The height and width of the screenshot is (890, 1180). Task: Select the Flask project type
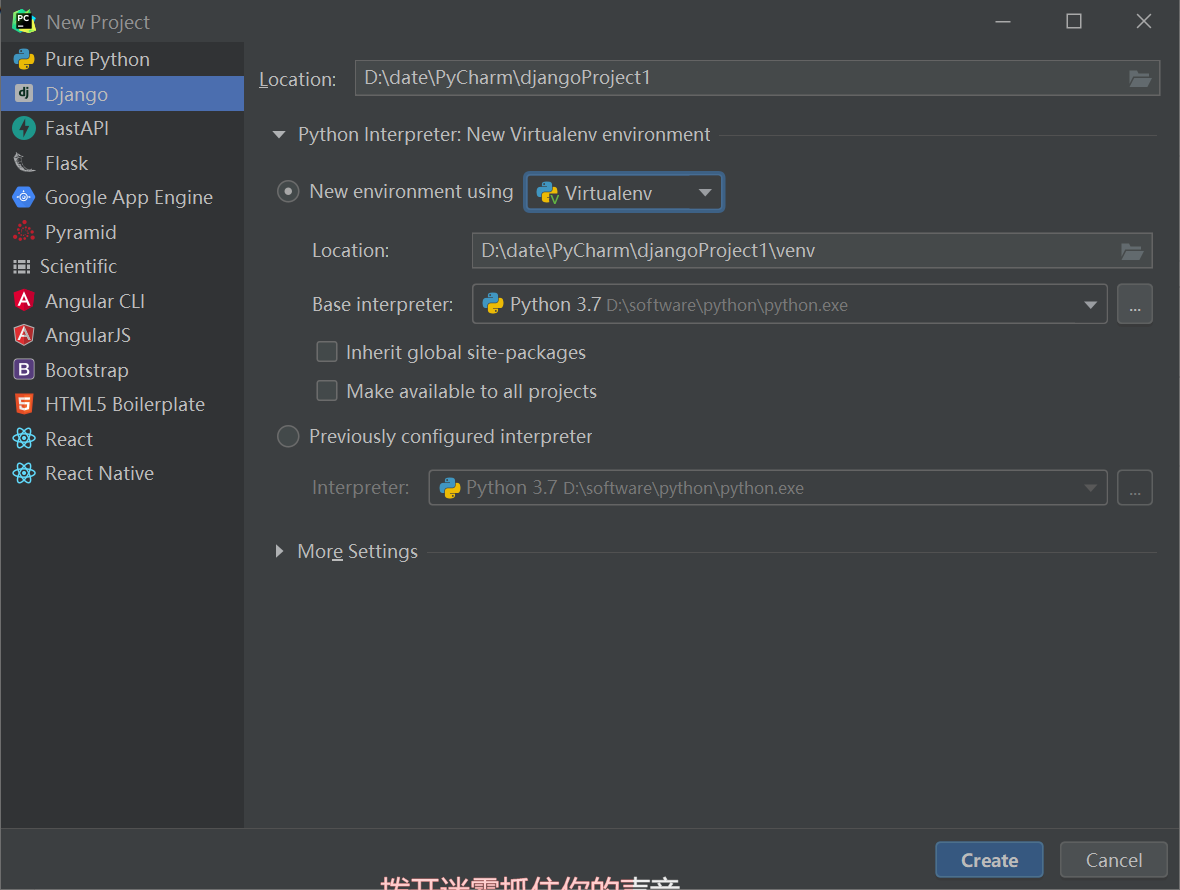pos(122,163)
